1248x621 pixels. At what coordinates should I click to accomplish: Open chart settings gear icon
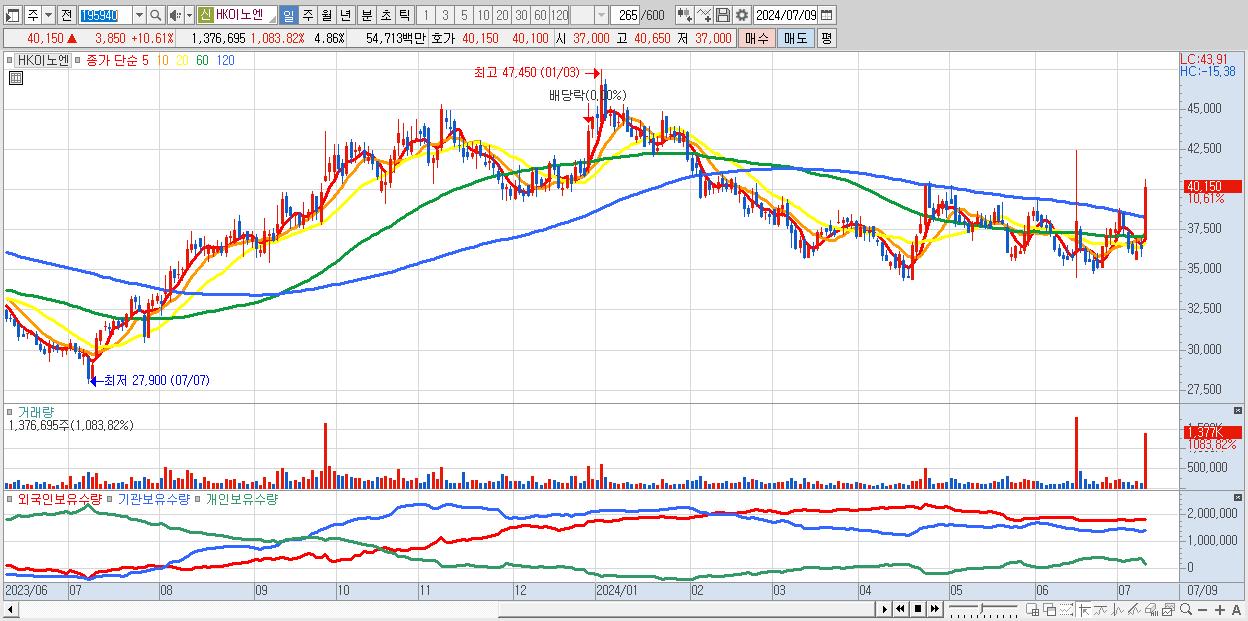(x=742, y=15)
